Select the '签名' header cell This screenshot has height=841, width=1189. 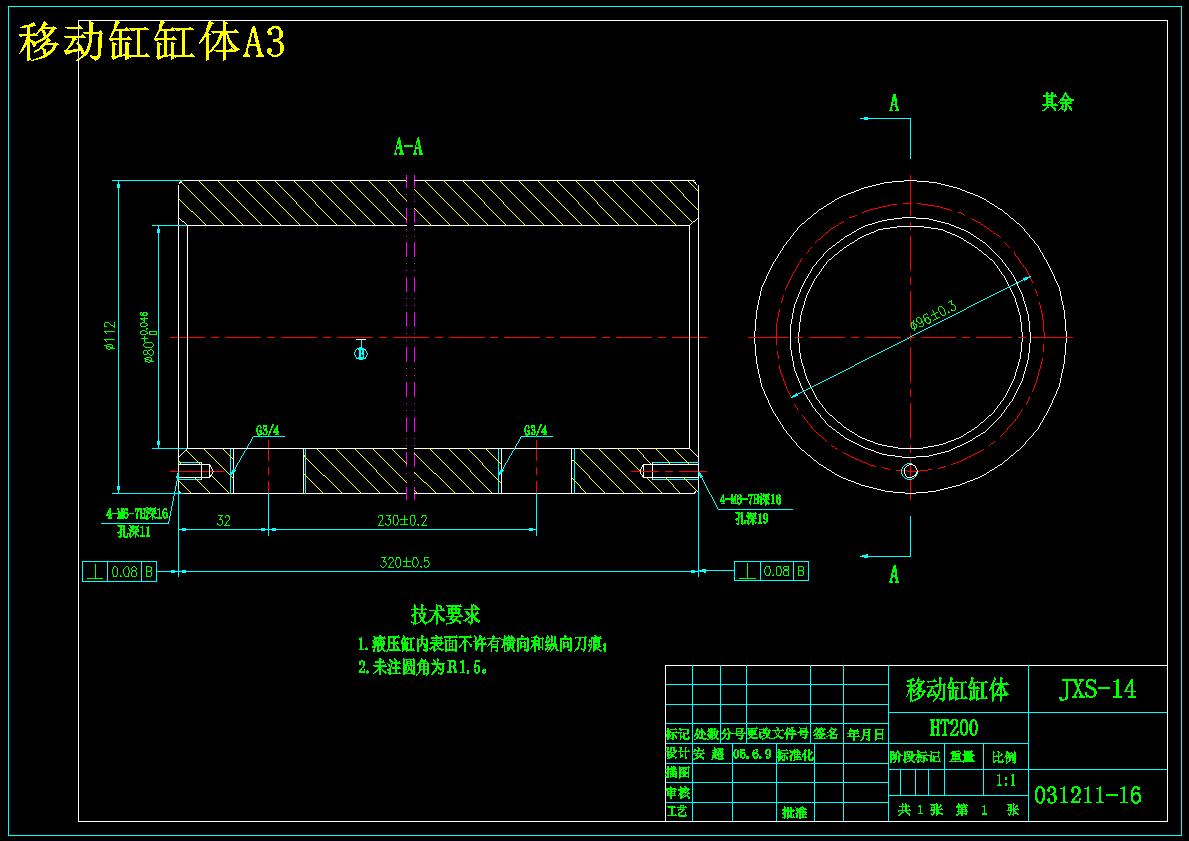[827, 734]
